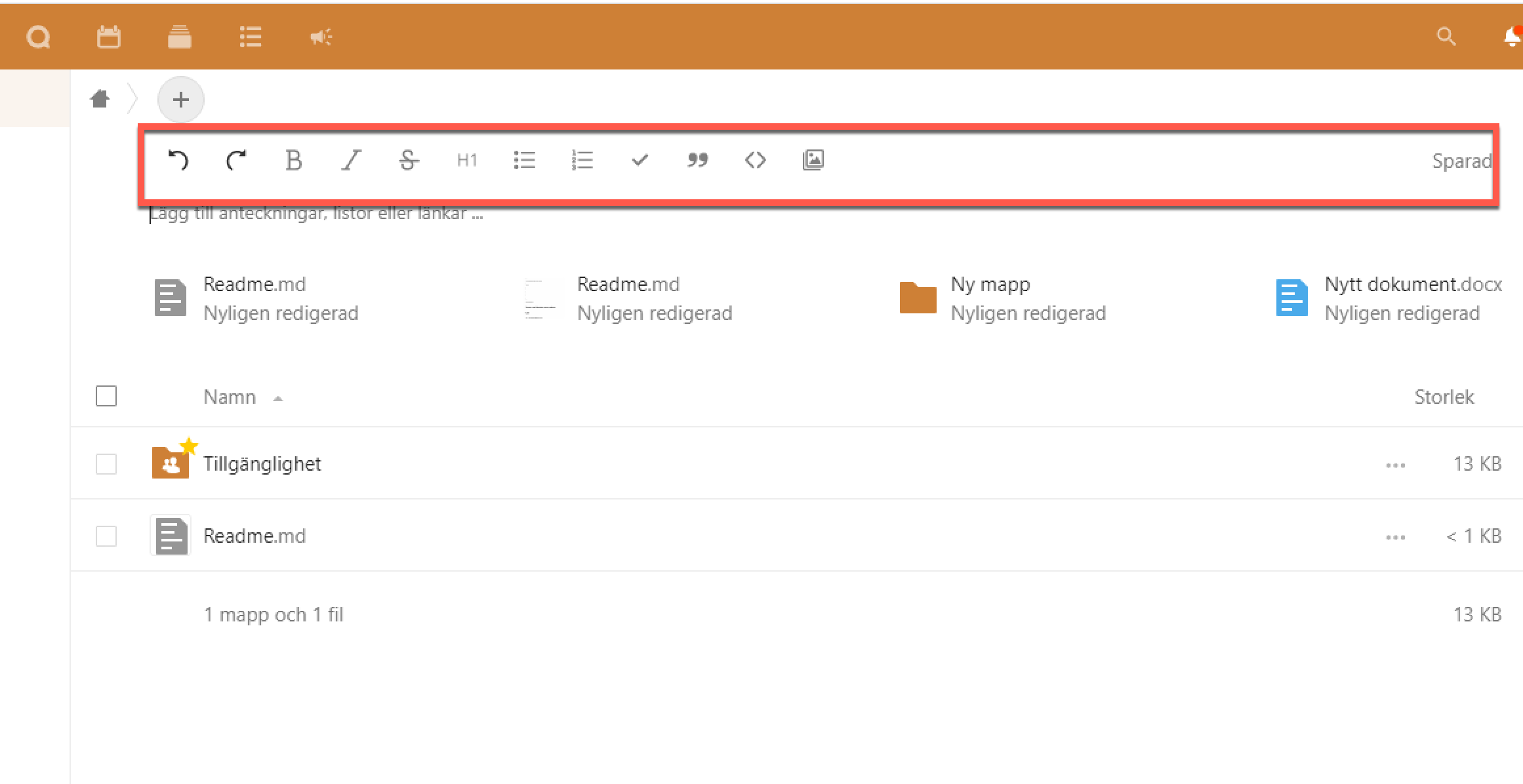Apply H1 heading style
This screenshot has height=784, width=1523.
click(x=466, y=160)
